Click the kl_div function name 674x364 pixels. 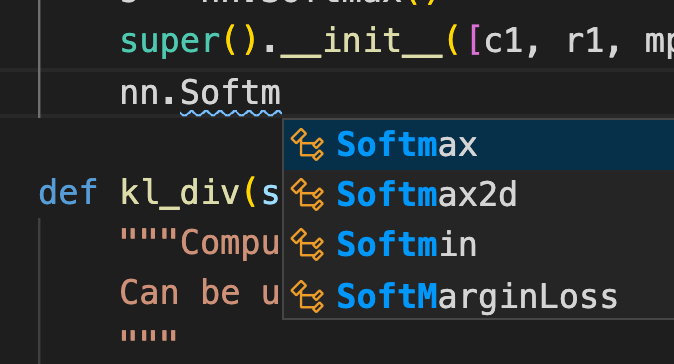(x=180, y=193)
